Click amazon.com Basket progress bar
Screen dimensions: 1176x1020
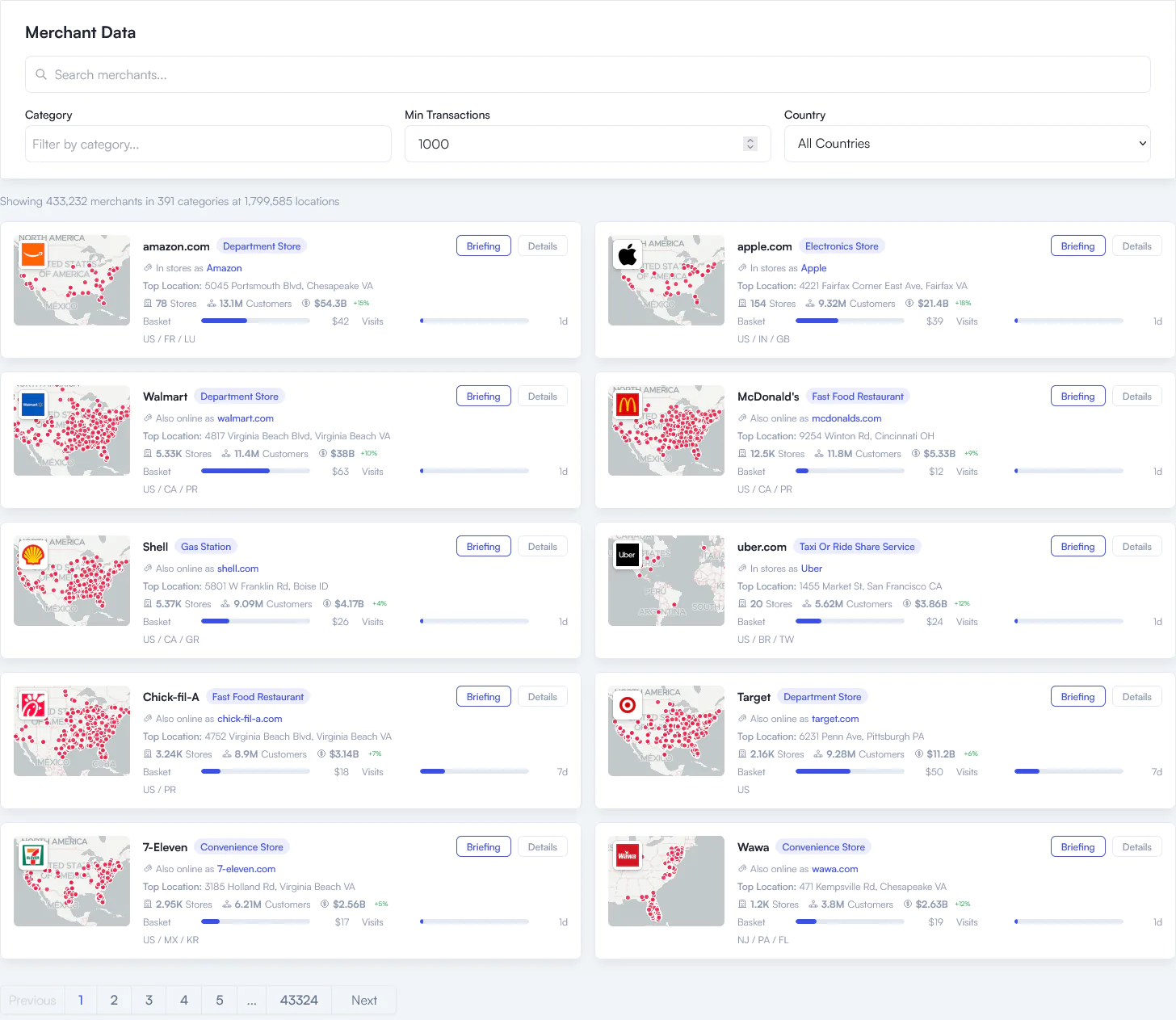pos(255,321)
